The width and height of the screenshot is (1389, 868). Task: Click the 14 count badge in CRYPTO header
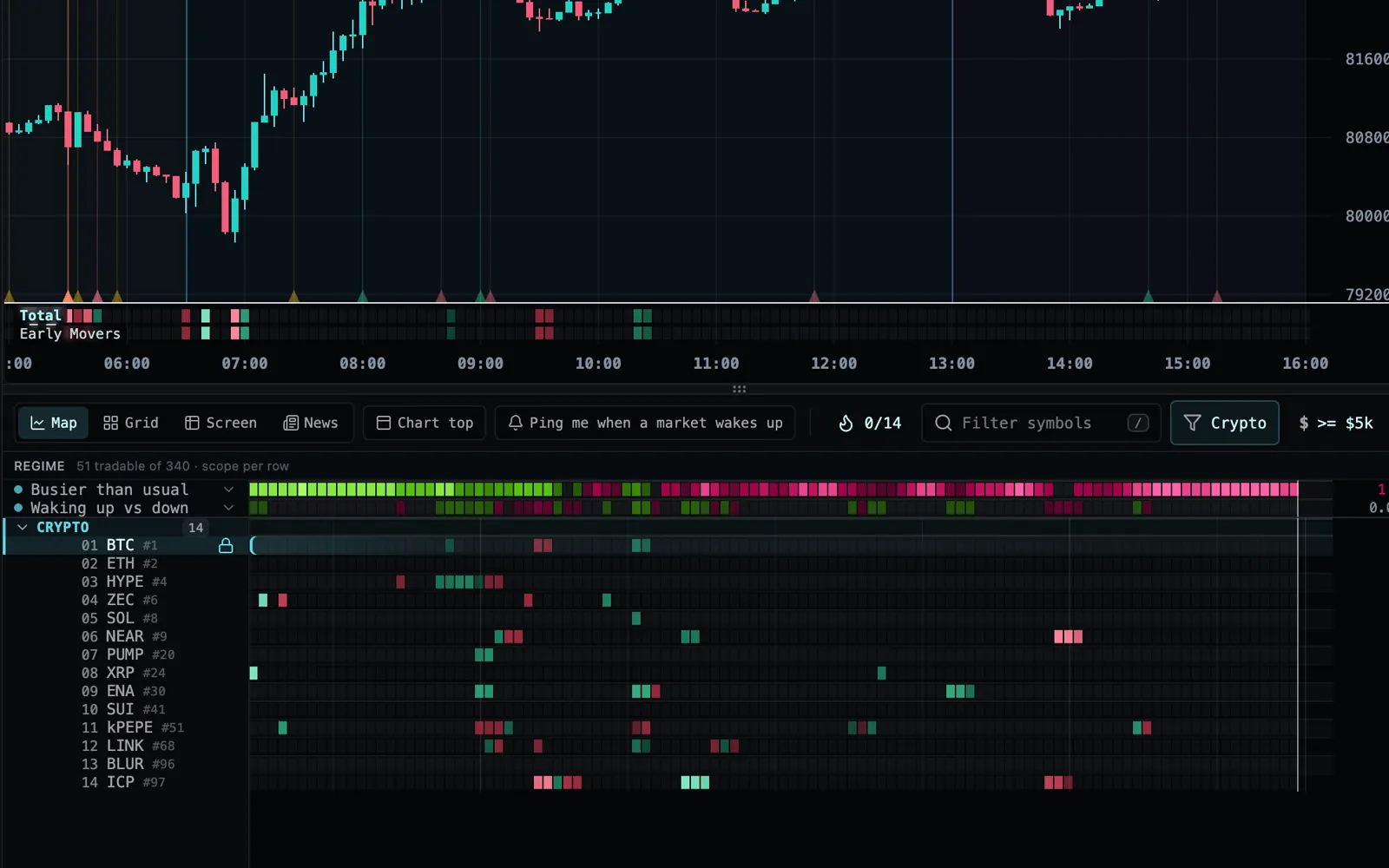click(196, 527)
